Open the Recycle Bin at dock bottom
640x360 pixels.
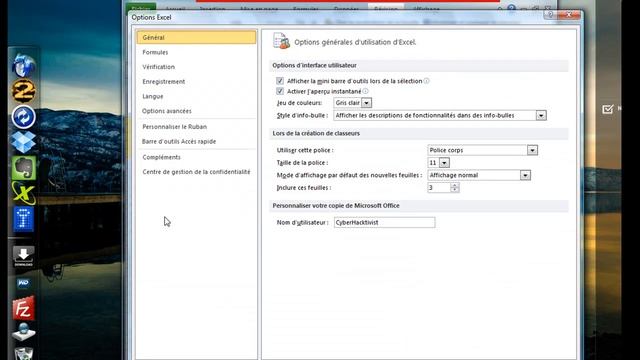pos(23,353)
